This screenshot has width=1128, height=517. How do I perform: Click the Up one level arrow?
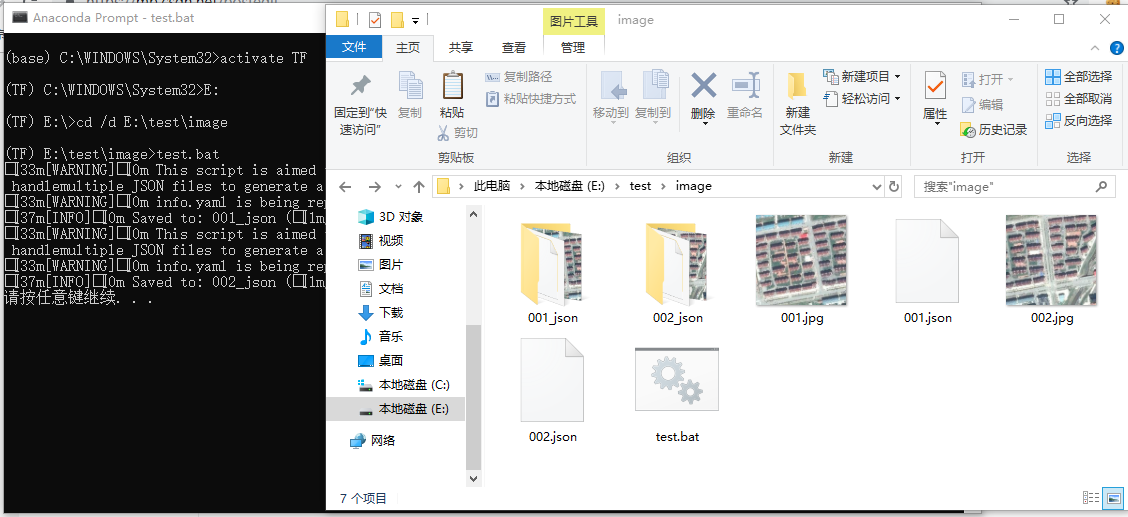(419, 187)
